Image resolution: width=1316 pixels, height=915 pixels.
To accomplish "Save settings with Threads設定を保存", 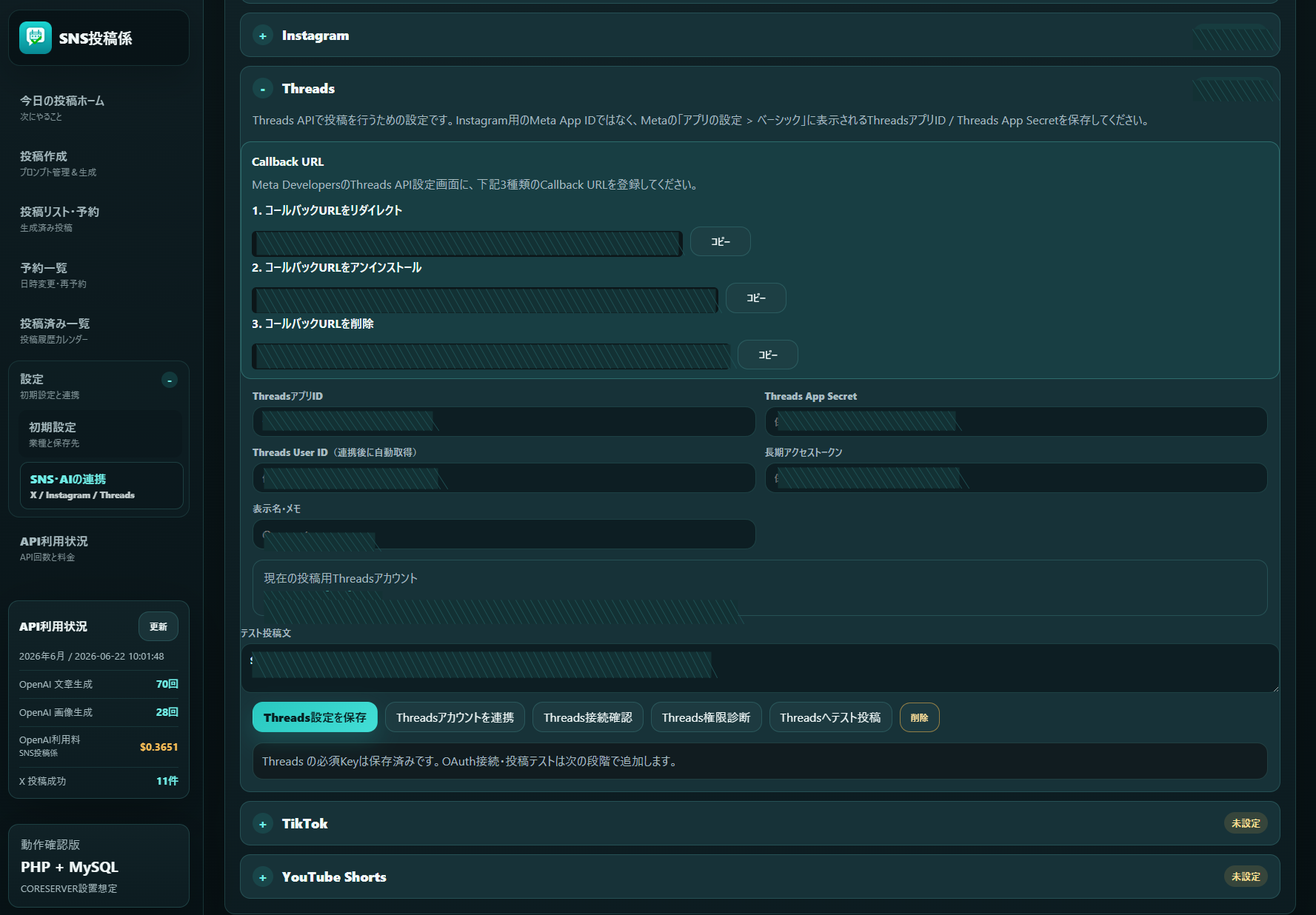I will click(x=315, y=717).
